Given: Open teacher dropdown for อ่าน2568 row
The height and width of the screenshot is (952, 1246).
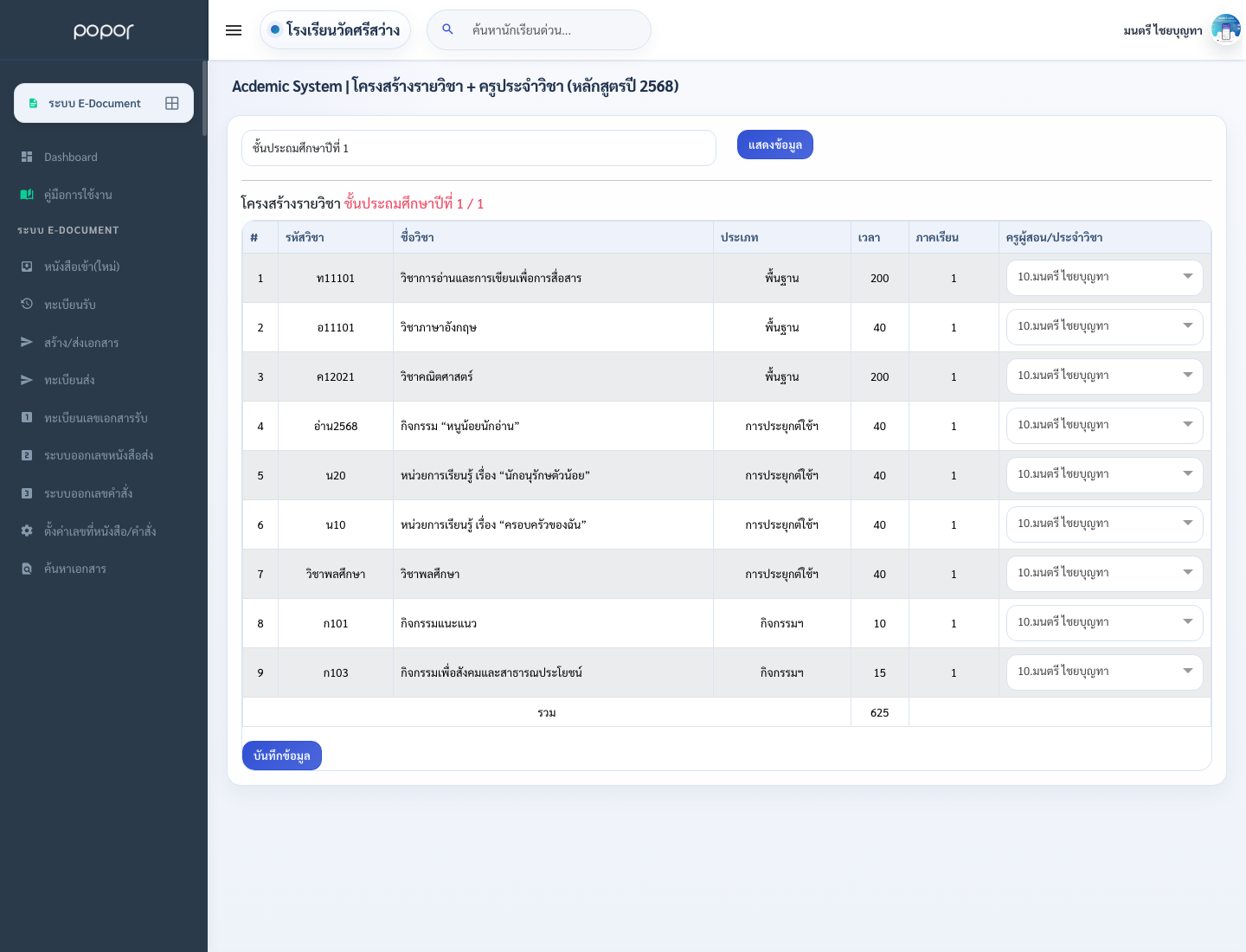Looking at the screenshot, I should pos(1104,426).
